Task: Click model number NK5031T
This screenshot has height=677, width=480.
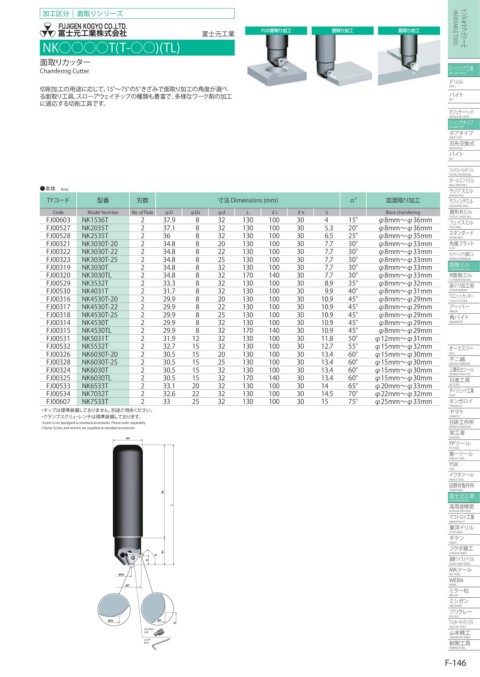Action: coord(95,338)
